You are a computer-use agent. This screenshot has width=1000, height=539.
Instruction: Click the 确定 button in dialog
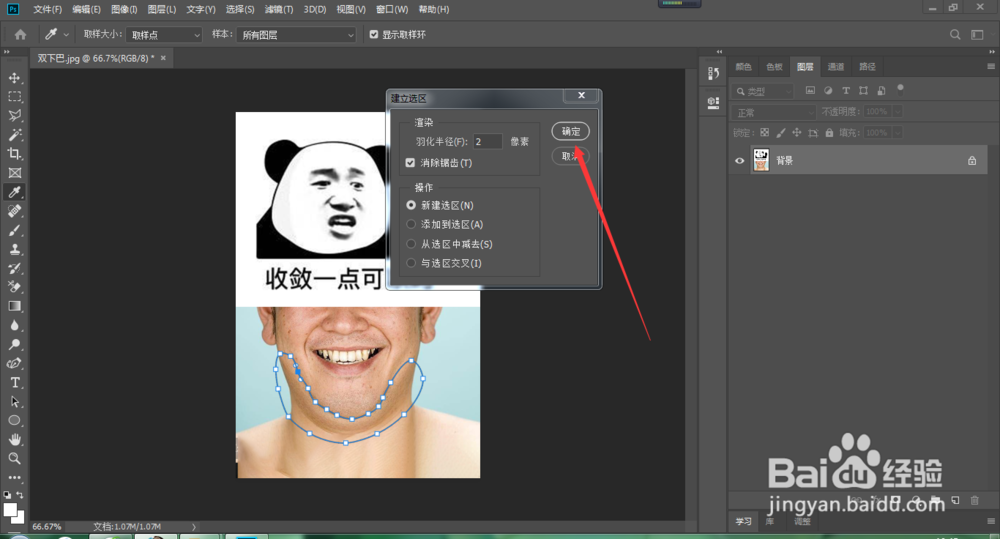(x=570, y=131)
